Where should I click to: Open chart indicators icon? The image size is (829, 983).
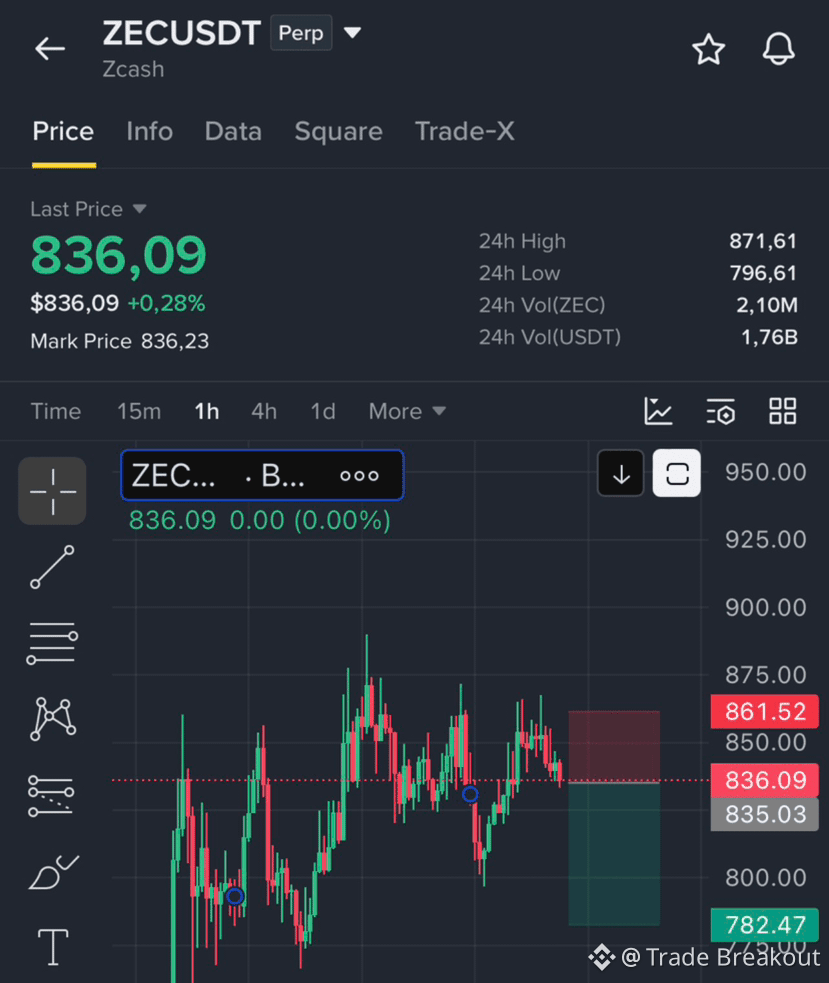point(658,411)
